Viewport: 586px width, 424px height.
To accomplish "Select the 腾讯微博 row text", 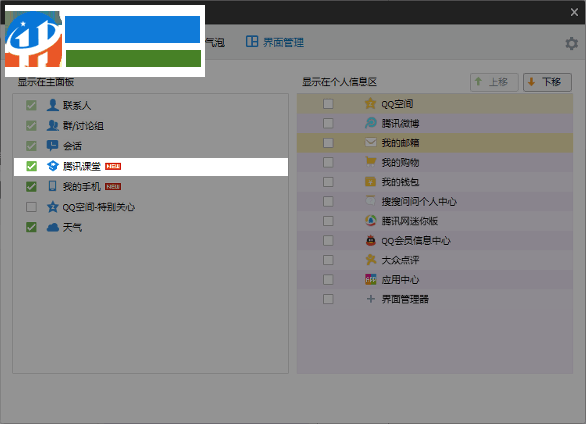I will coord(400,123).
